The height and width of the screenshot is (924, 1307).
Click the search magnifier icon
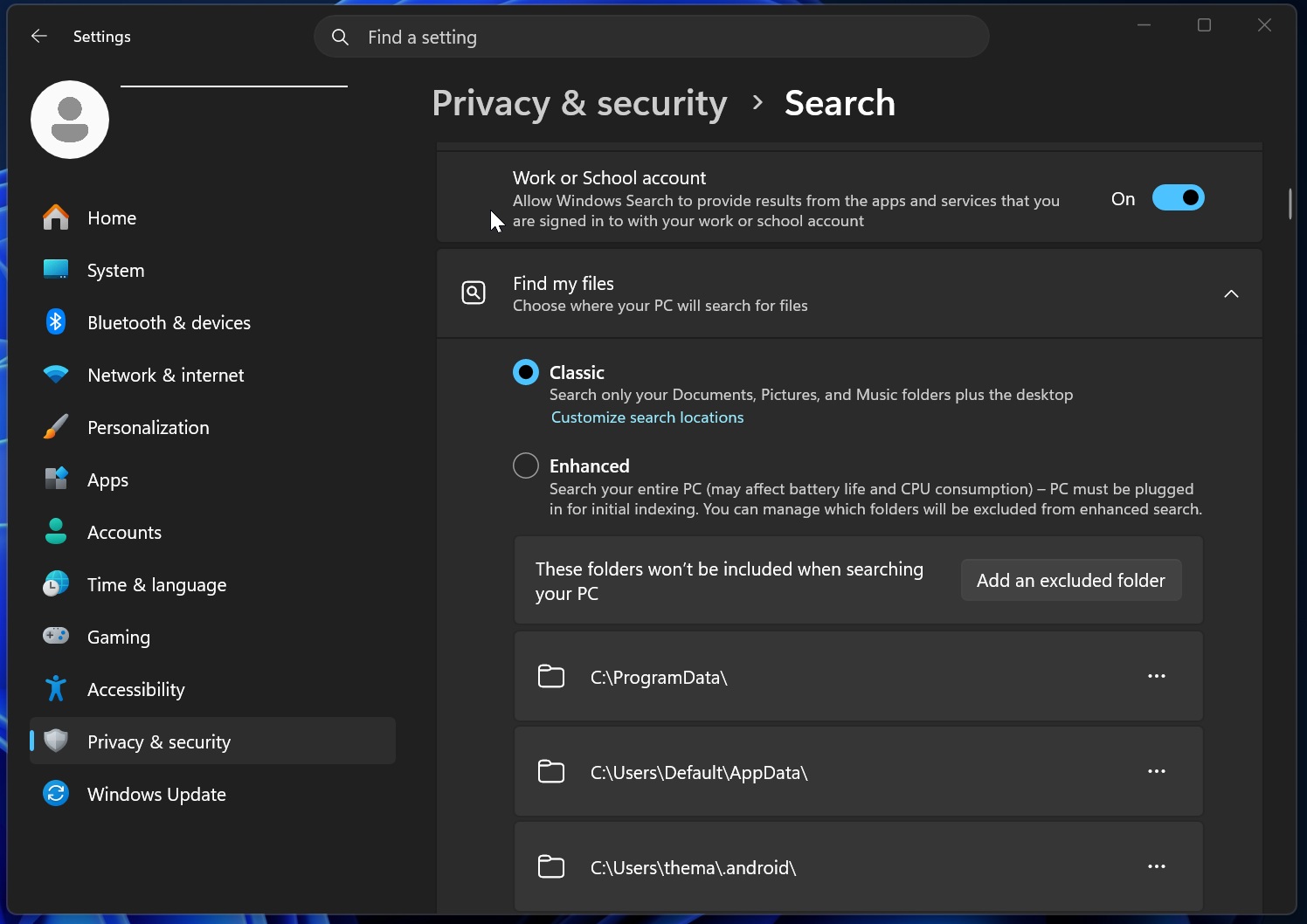pos(341,37)
